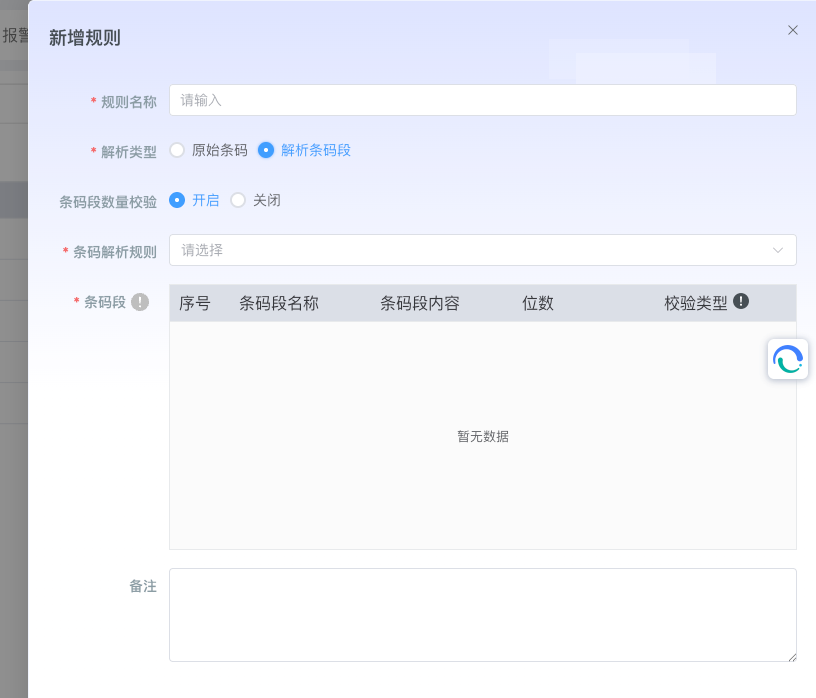This screenshot has height=698, width=816.
Task: Click the 序号 column header
Action: (x=195, y=303)
